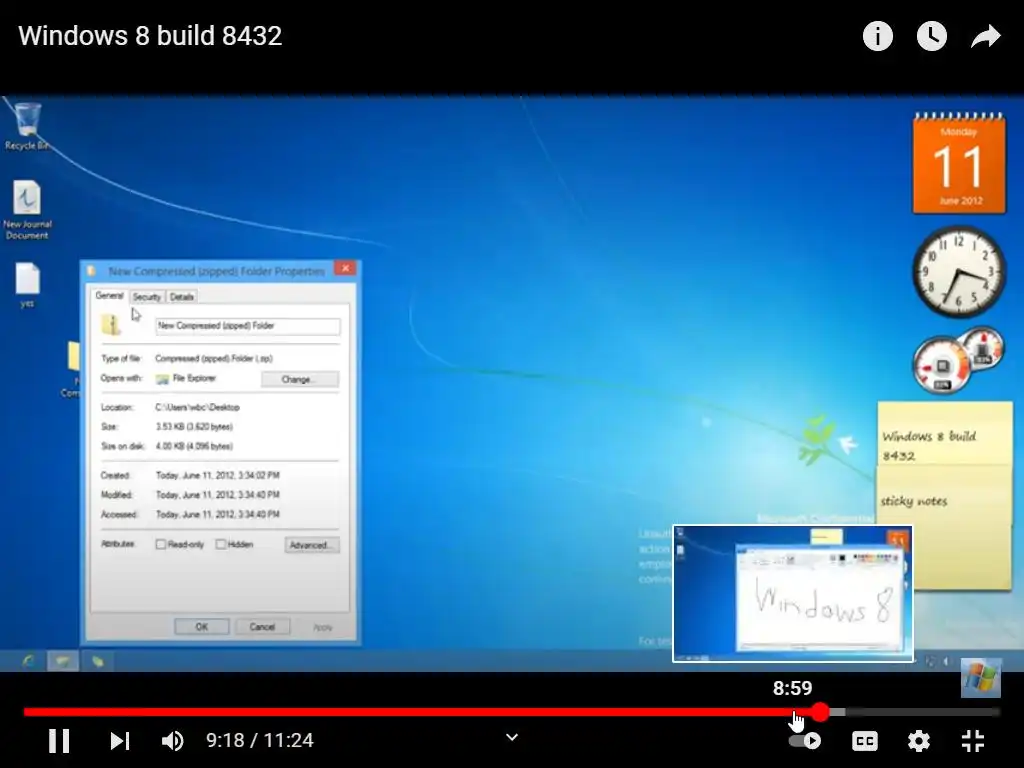Open File Explorer from taskbar
Viewport: 1024px width, 768px height.
[x=63, y=661]
